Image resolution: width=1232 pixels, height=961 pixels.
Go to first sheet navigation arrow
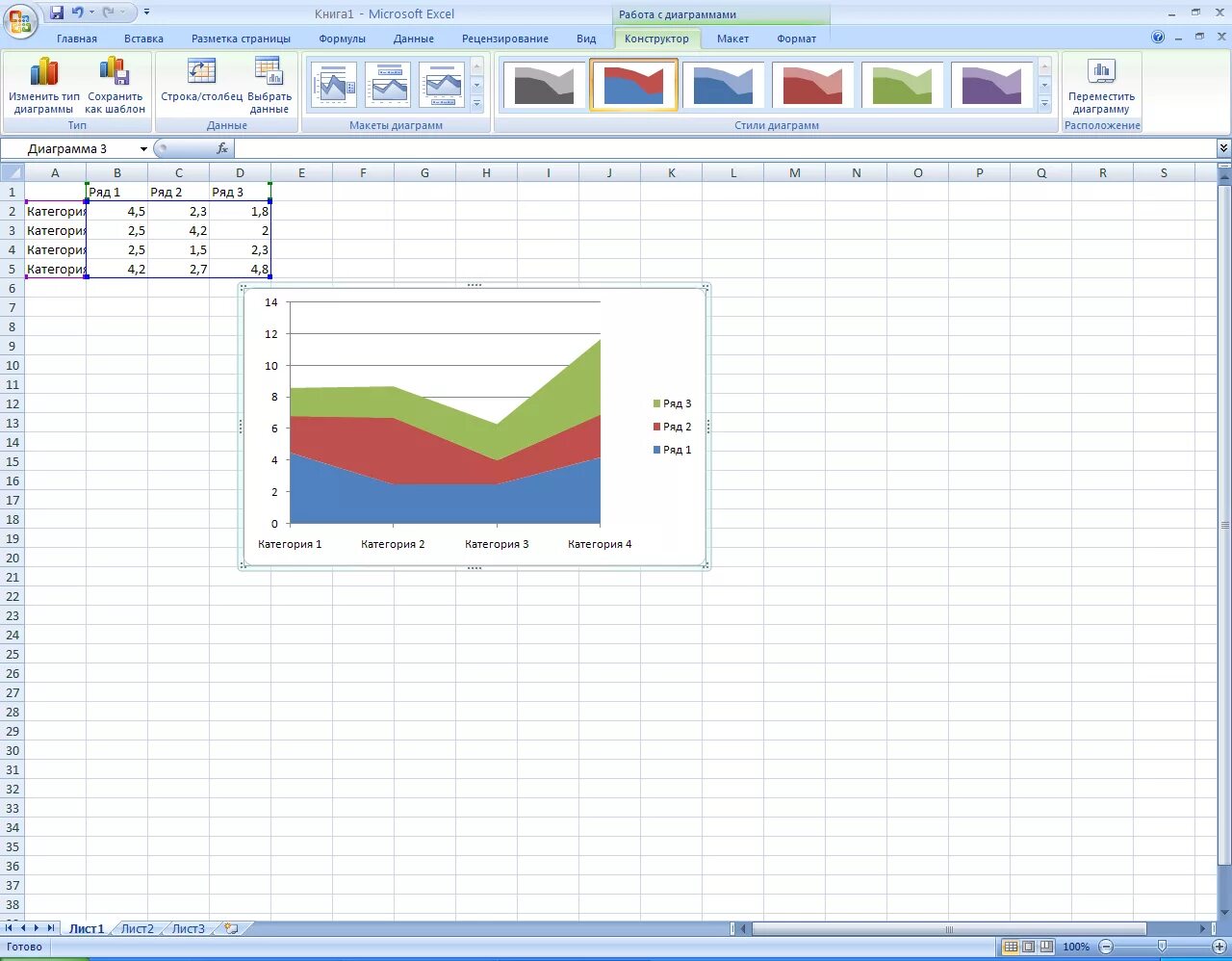(10, 928)
